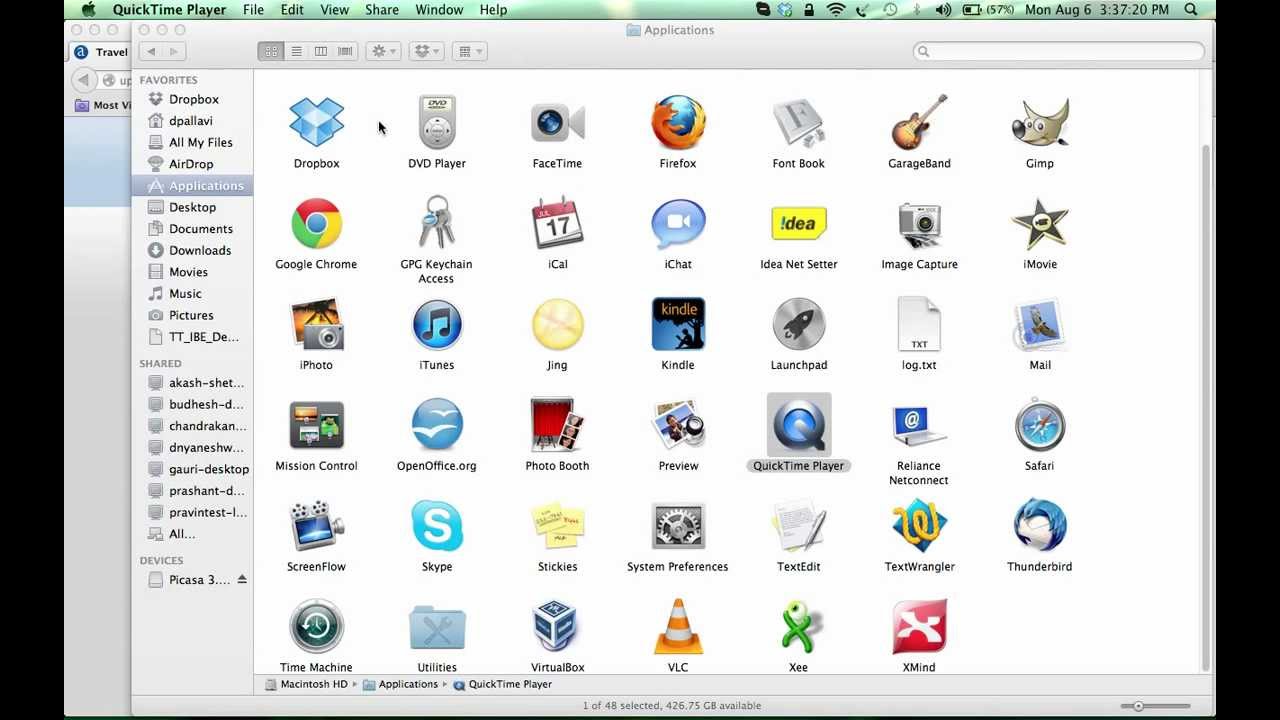The width and height of the screenshot is (1280, 720).
Task: Select the System Preferences gear icon
Action: click(678, 526)
